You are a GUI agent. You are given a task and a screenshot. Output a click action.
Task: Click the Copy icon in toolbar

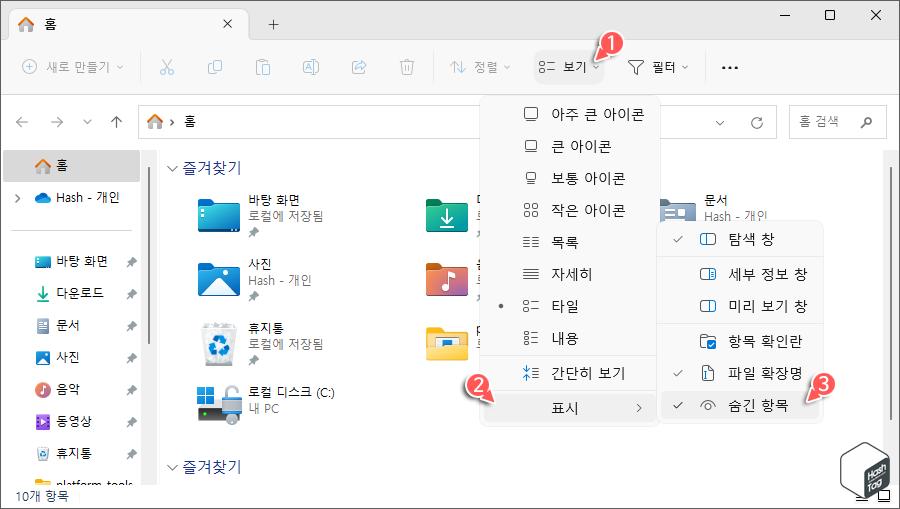[215, 67]
